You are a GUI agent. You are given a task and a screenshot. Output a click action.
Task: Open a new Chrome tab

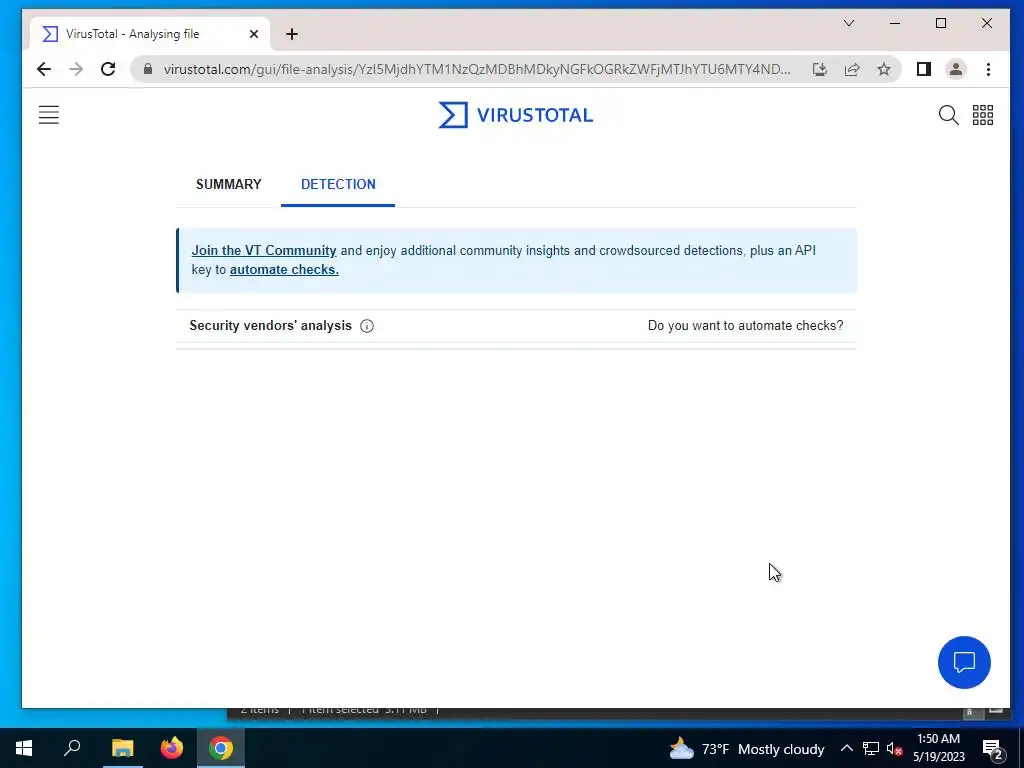292,34
